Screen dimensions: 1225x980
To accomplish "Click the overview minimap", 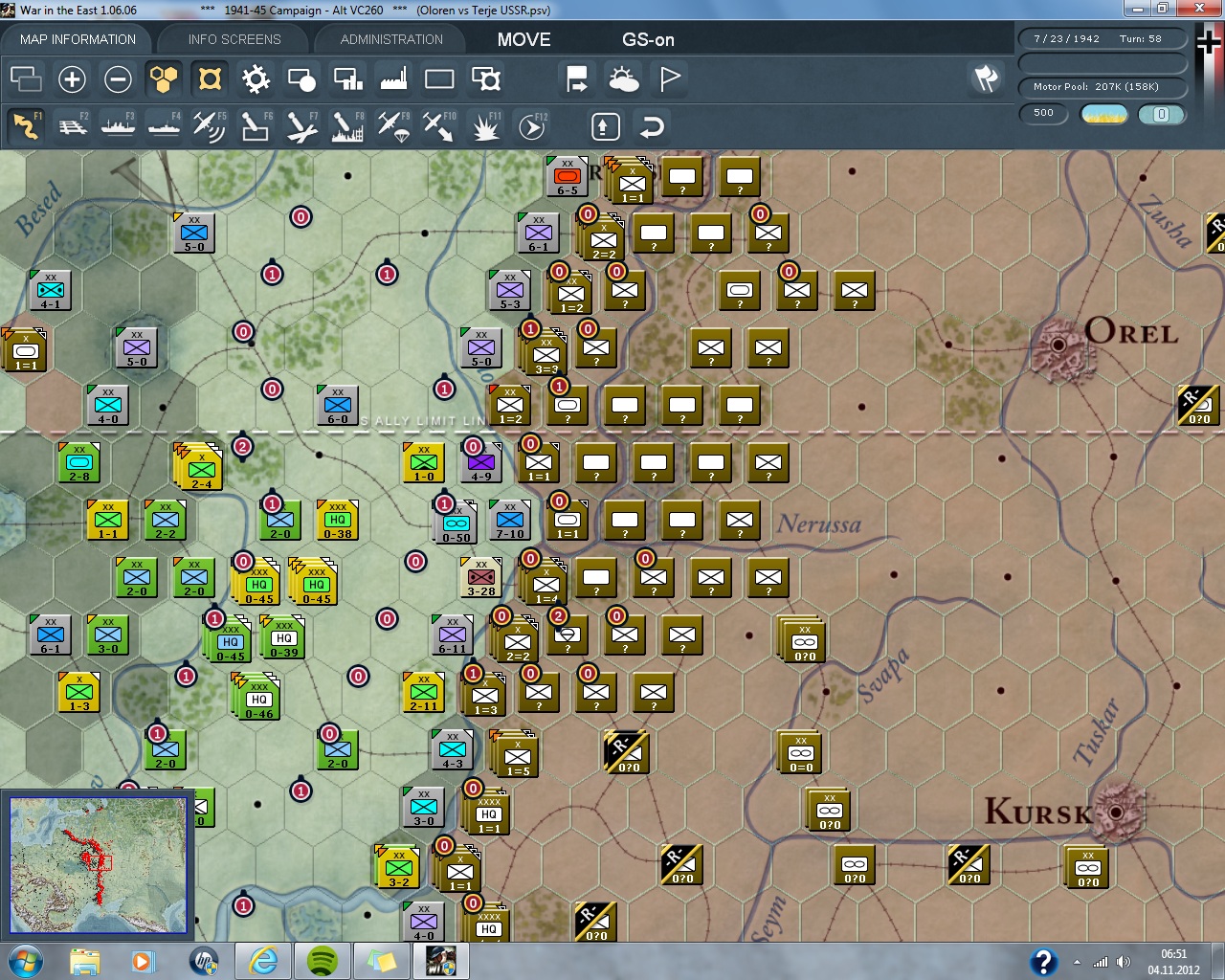I will tap(98, 865).
